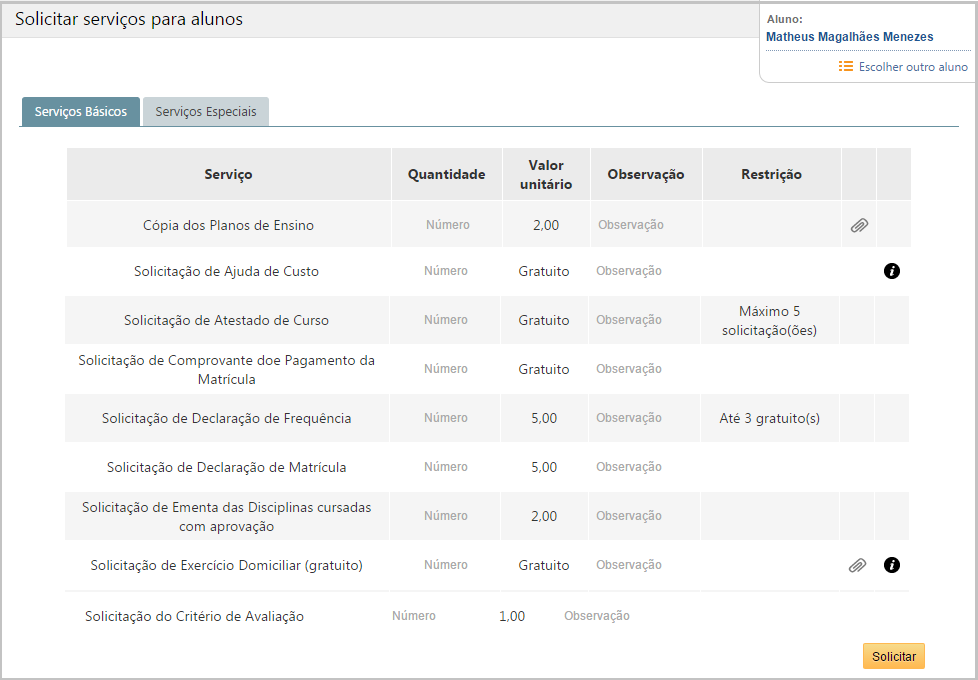Click the list icon beside Escolher outro aluno
This screenshot has height=680, width=978.
click(x=845, y=66)
